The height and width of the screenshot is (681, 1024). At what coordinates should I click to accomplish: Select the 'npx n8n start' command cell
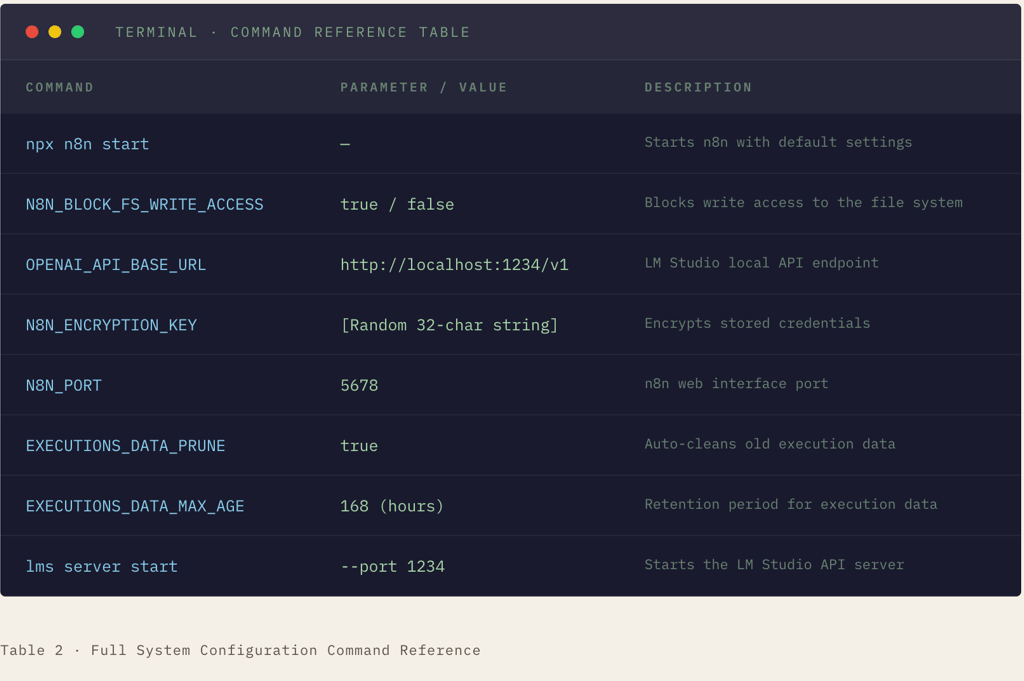coord(88,144)
